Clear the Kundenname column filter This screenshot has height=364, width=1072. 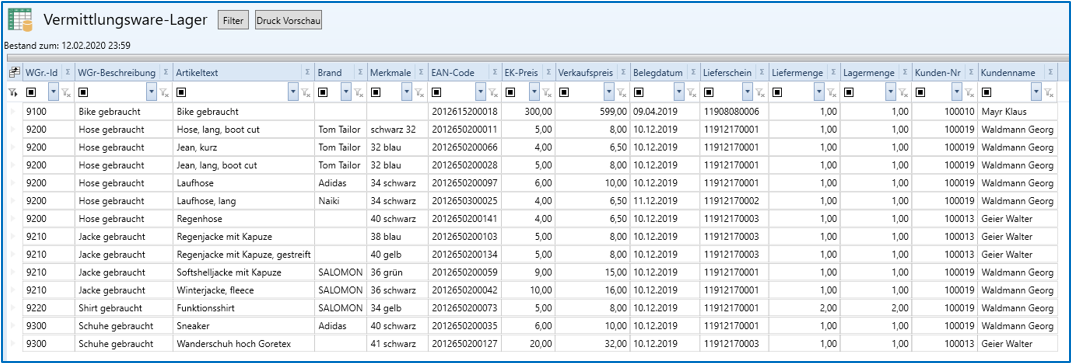click(x=1049, y=92)
